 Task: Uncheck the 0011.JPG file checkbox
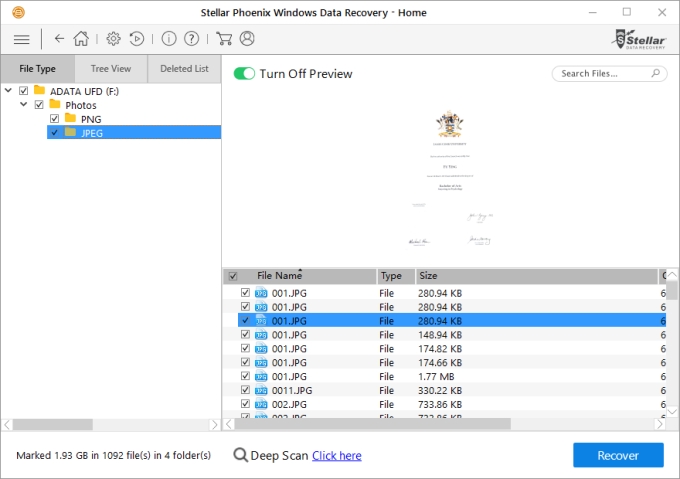245,390
